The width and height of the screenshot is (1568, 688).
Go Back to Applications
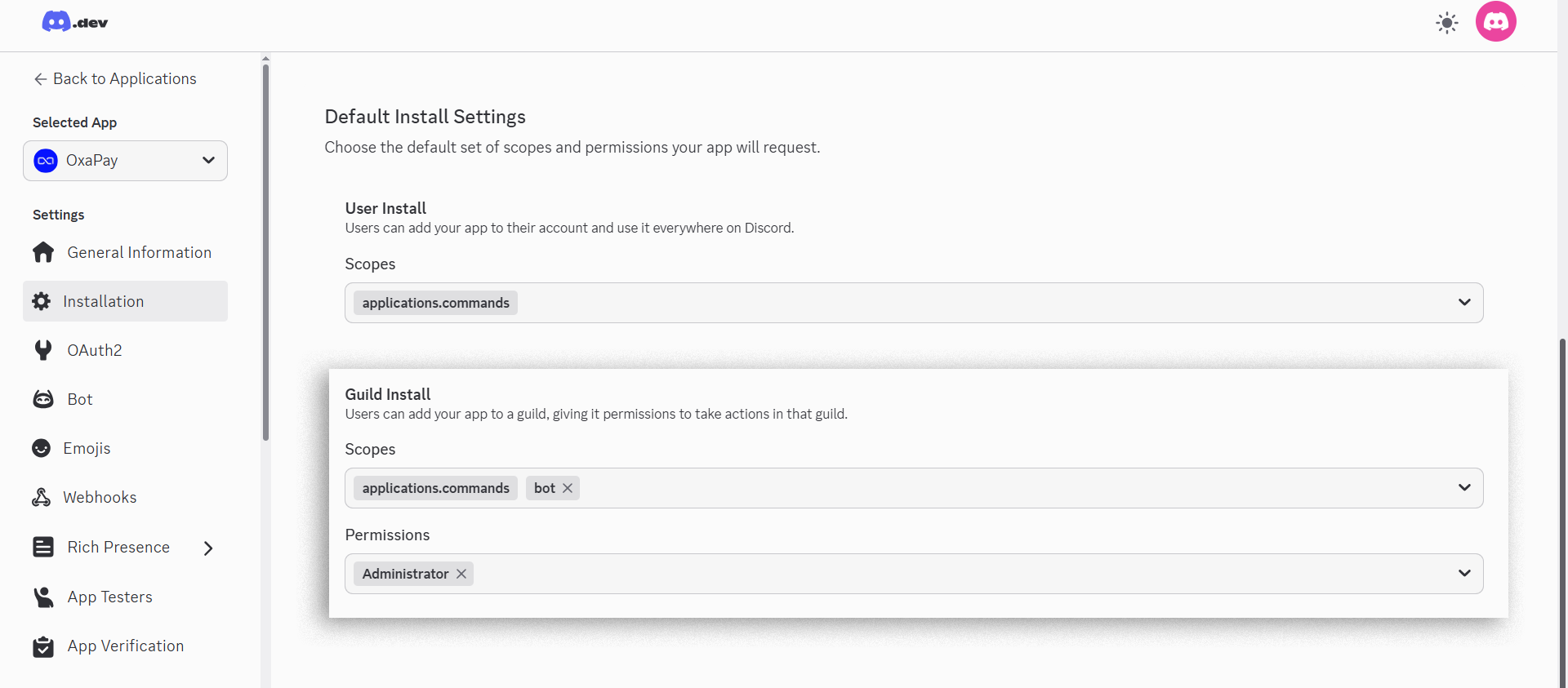pos(115,79)
